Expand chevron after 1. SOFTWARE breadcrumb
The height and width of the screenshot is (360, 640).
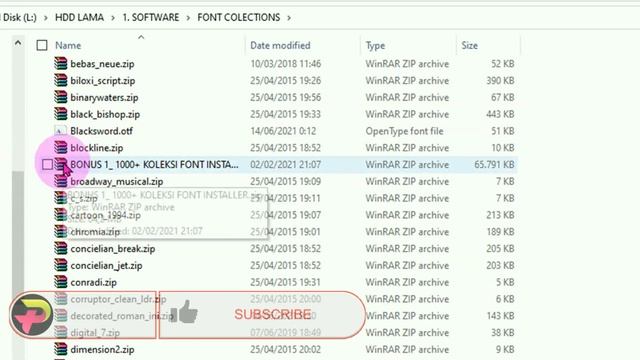(x=188, y=18)
